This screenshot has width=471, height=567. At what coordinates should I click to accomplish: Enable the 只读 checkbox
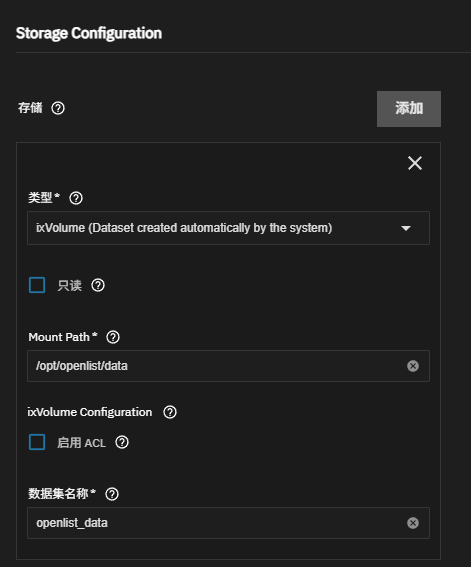pyautogui.click(x=37, y=285)
